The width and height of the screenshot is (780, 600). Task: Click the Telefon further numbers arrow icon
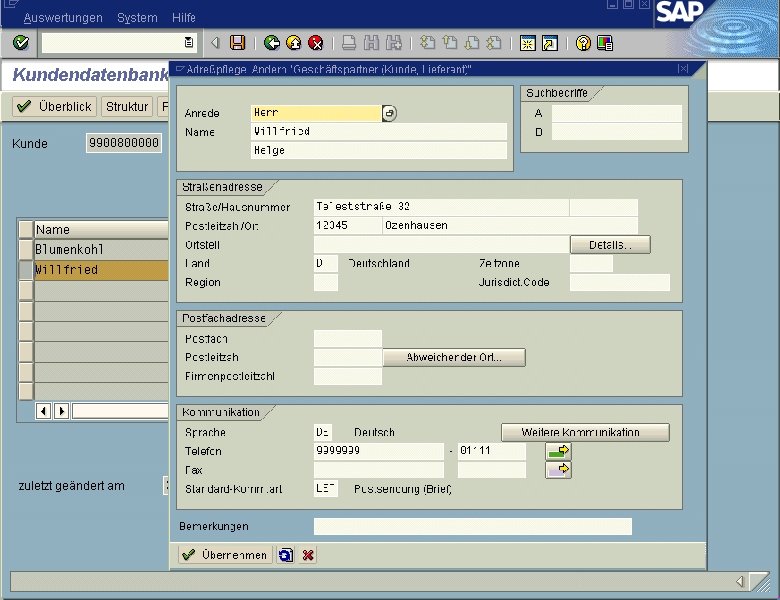click(x=559, y=451)
